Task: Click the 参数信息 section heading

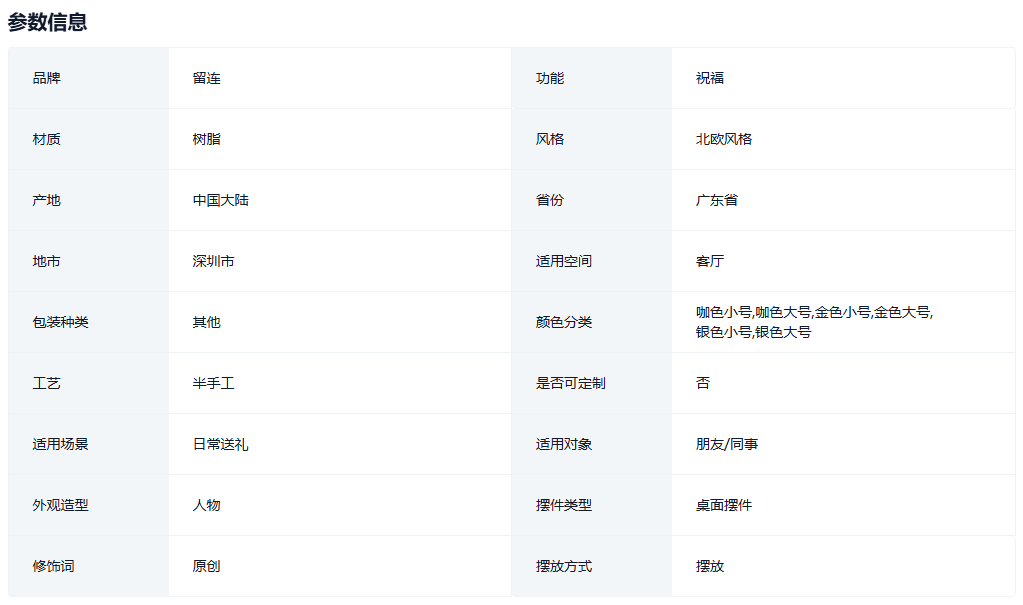Action: 47,22
